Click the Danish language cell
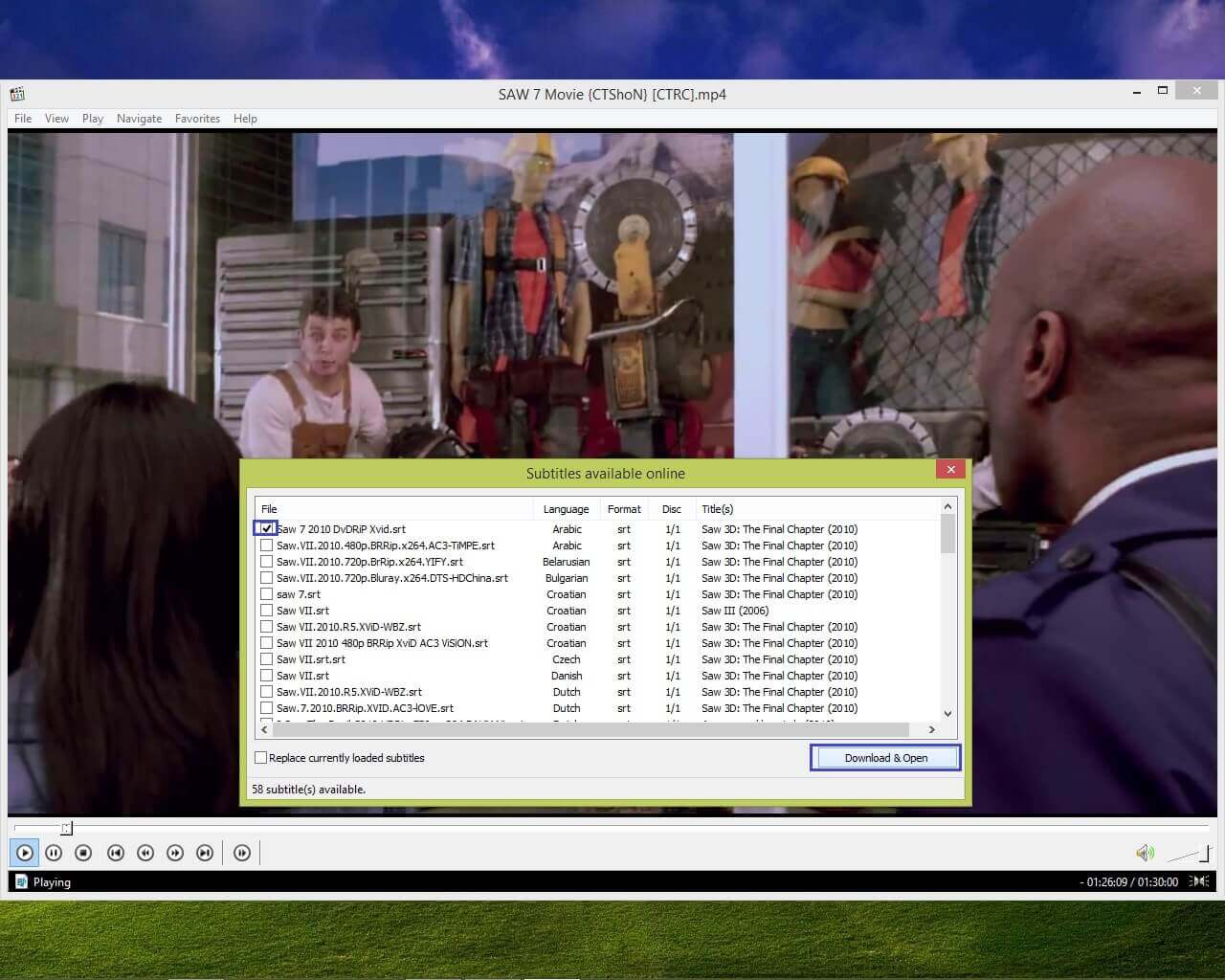 [x=566, y=676]
